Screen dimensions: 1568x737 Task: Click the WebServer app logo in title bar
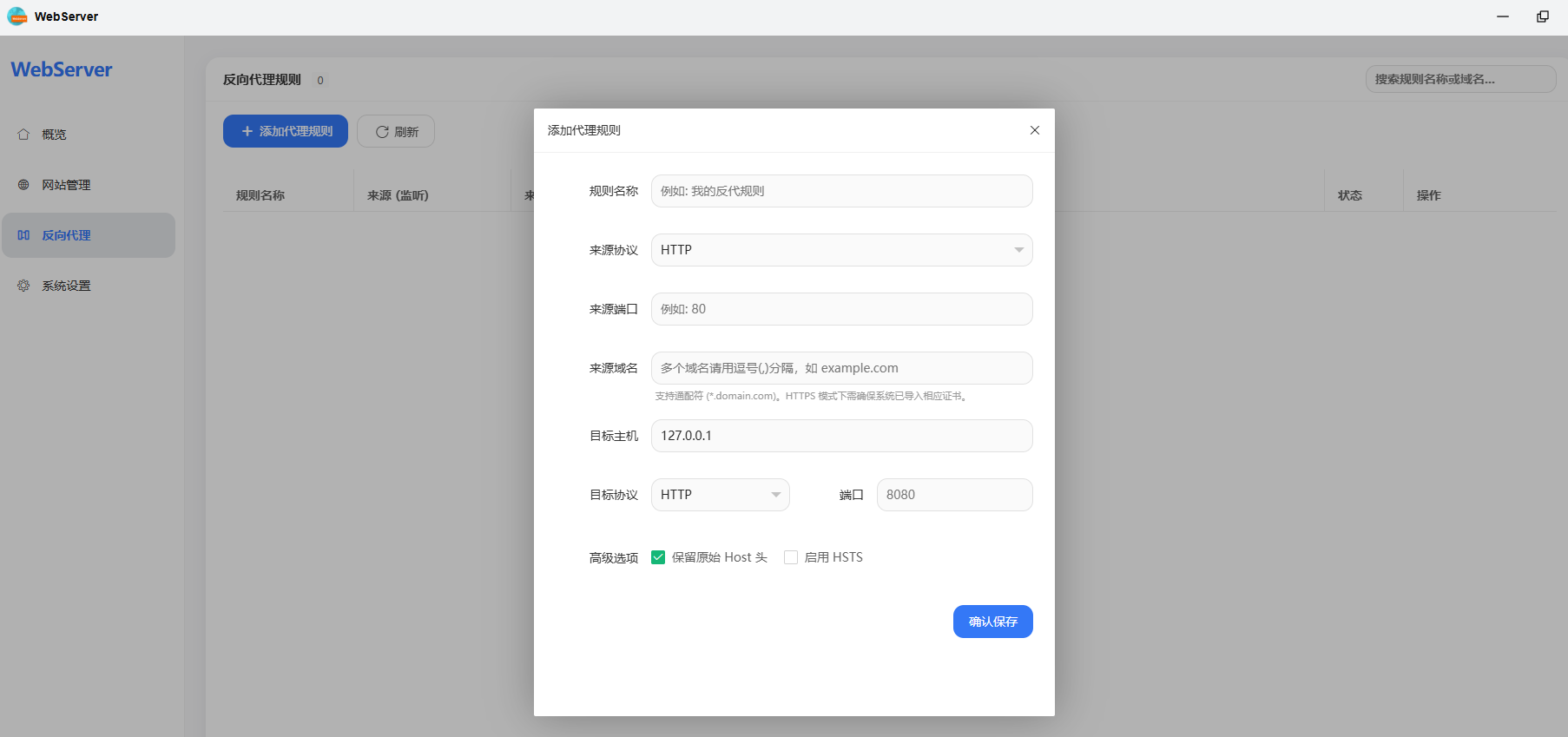17,16
